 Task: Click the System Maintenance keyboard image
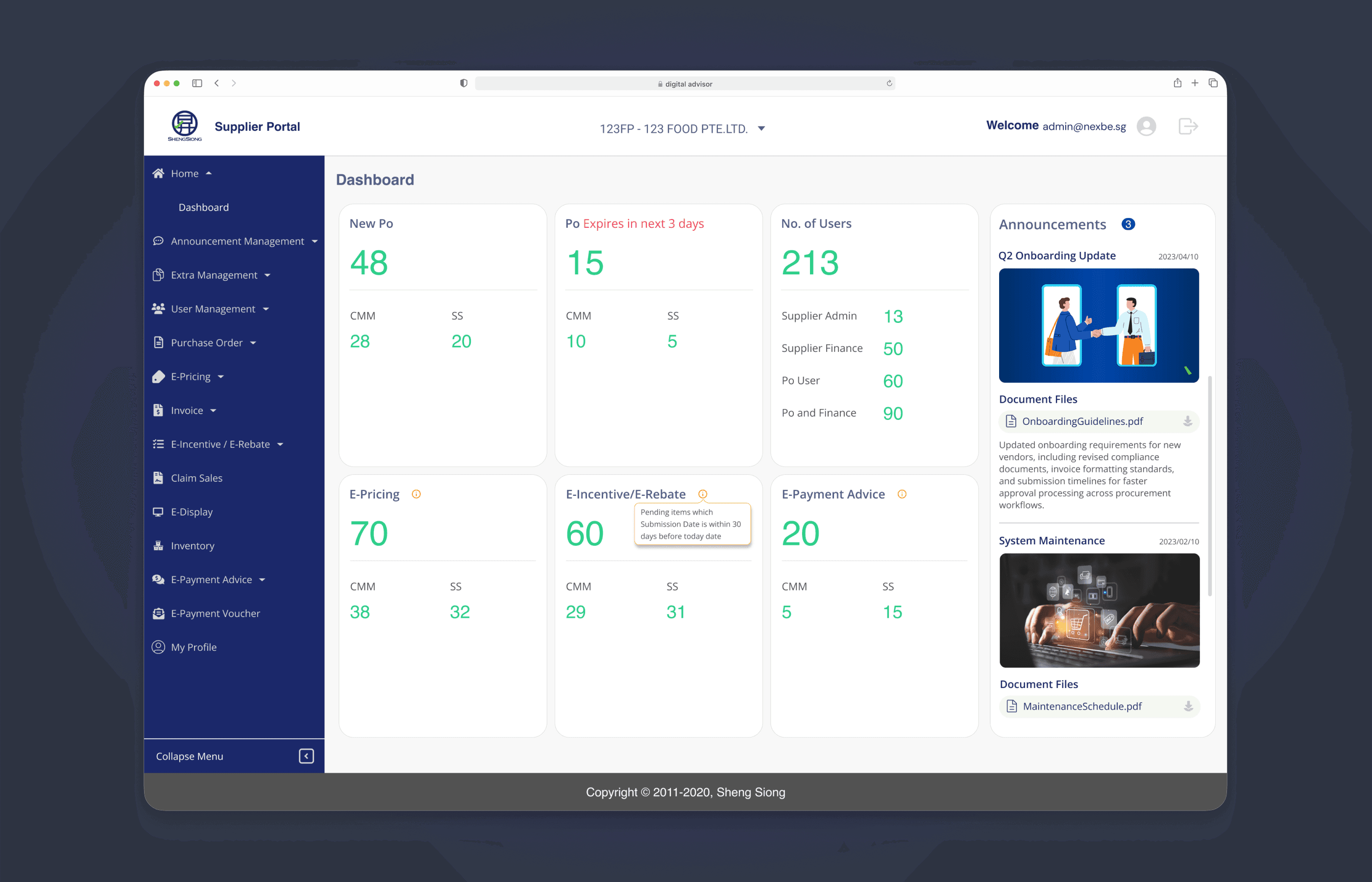(x=1100, y=610)
